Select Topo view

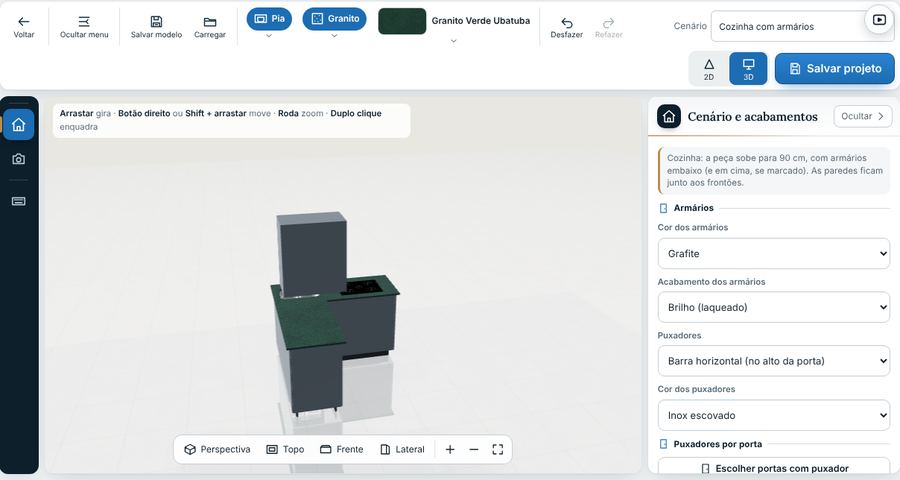[x=285, y=449]
